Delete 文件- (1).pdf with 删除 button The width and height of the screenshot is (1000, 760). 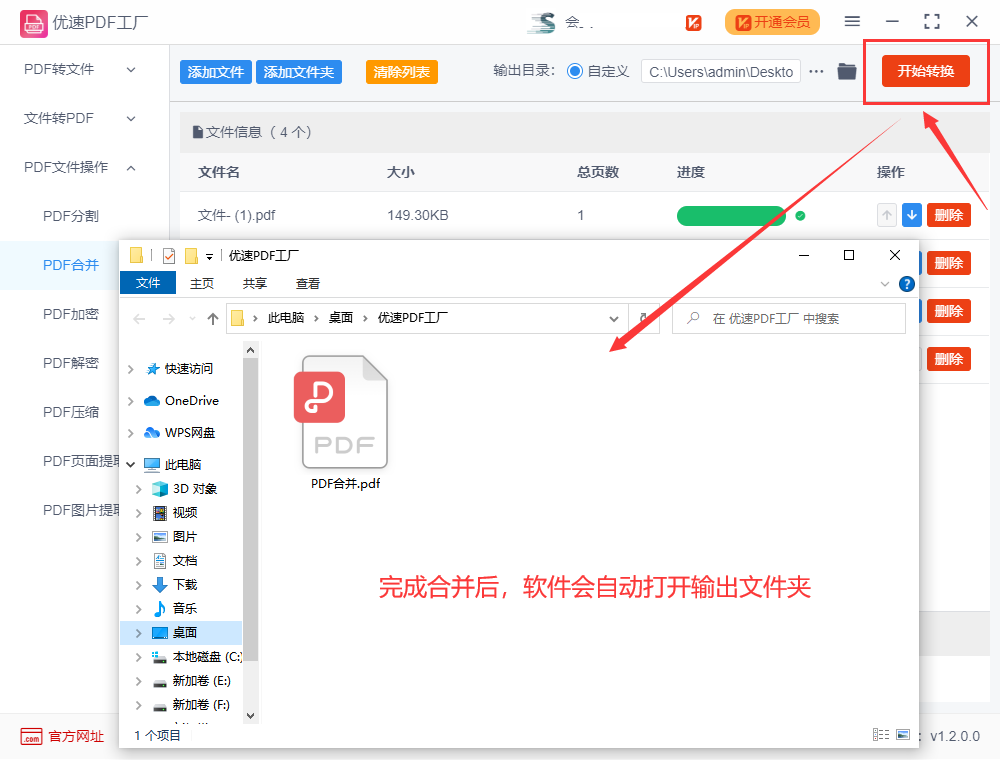click(x=948, y=216)
